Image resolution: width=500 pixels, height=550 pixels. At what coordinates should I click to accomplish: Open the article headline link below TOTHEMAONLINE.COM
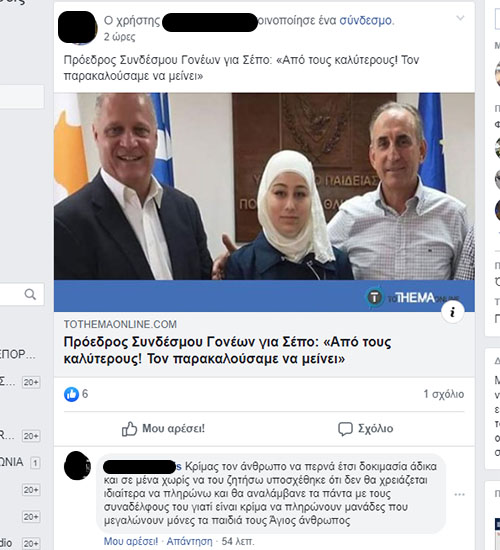(227, 350)
